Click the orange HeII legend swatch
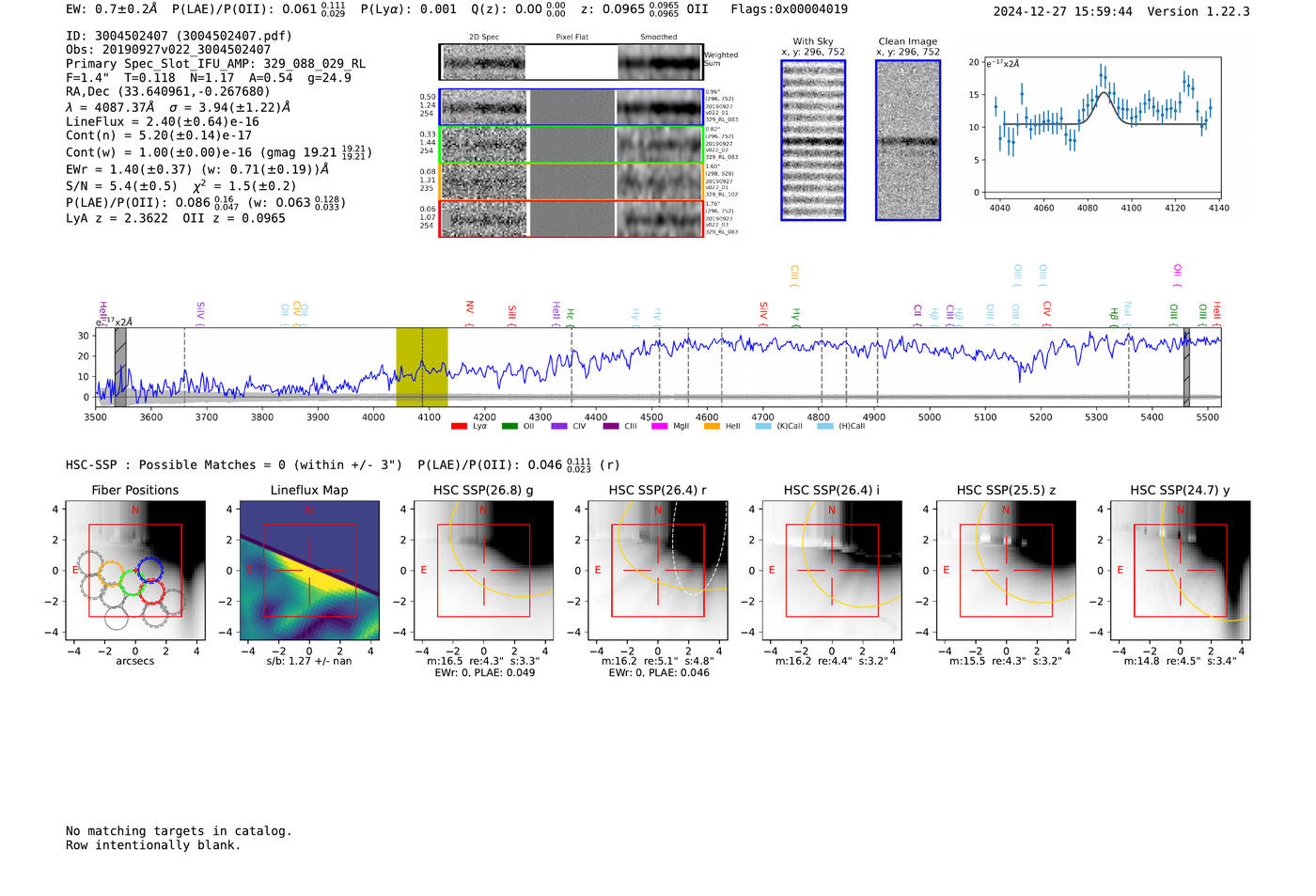1316x896 pixels. [x=712, y=427]
